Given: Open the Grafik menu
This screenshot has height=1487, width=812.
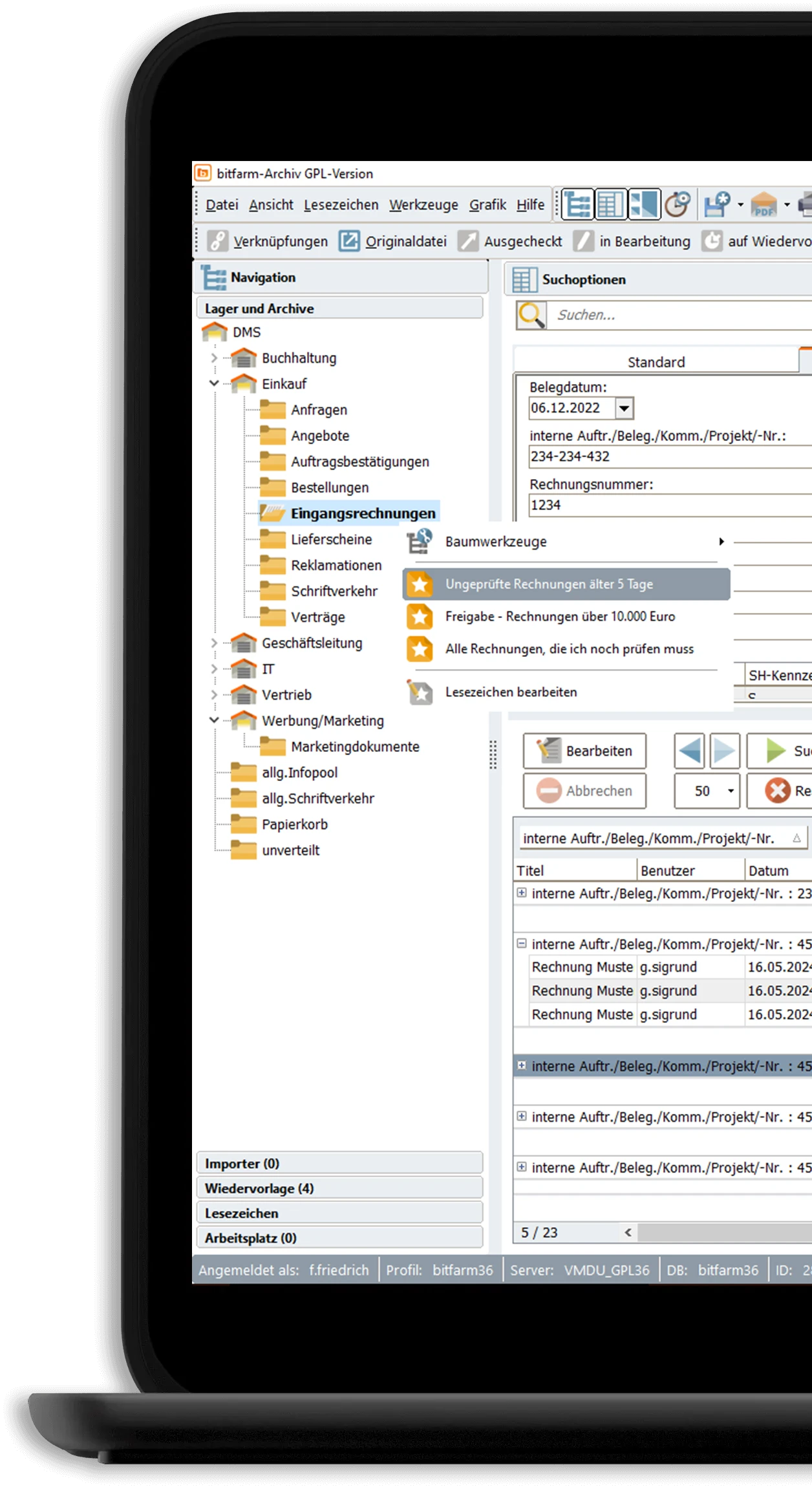Looking at the screenshot, I should 487,205.
